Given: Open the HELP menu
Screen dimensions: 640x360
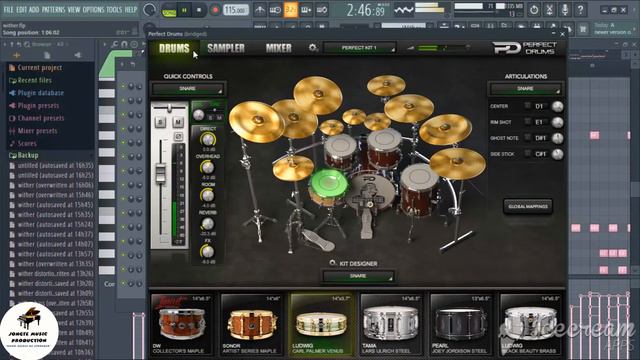Looking at the screenshot, I should (131, 9).
